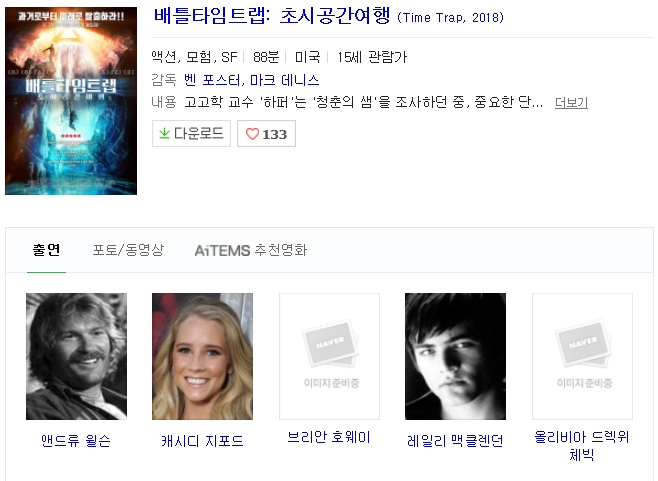
Task: Open the 포토/동영상 tab
Action: click(128, 250)
